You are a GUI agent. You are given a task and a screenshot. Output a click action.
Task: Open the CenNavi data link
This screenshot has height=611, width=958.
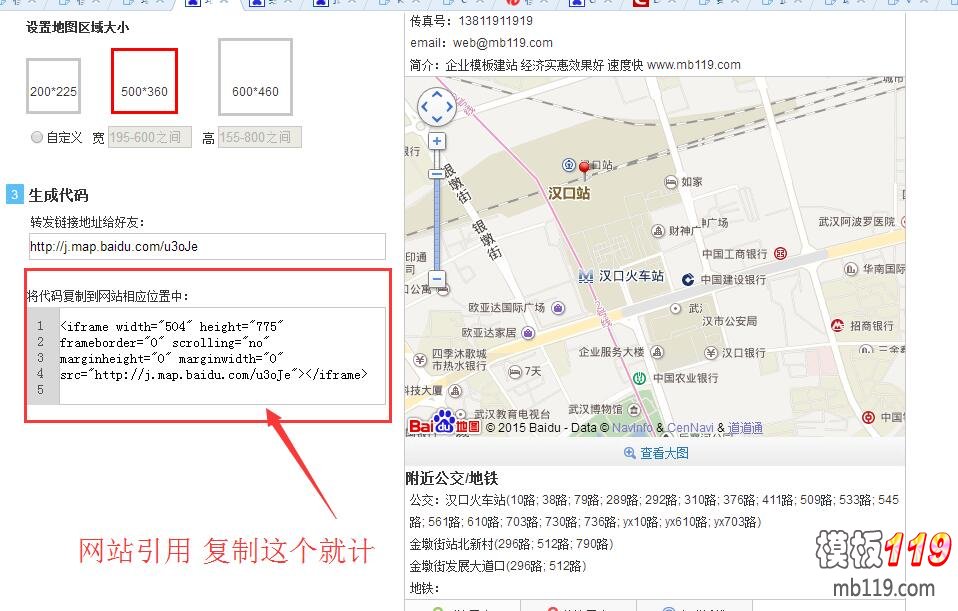[x=690, y=428]
